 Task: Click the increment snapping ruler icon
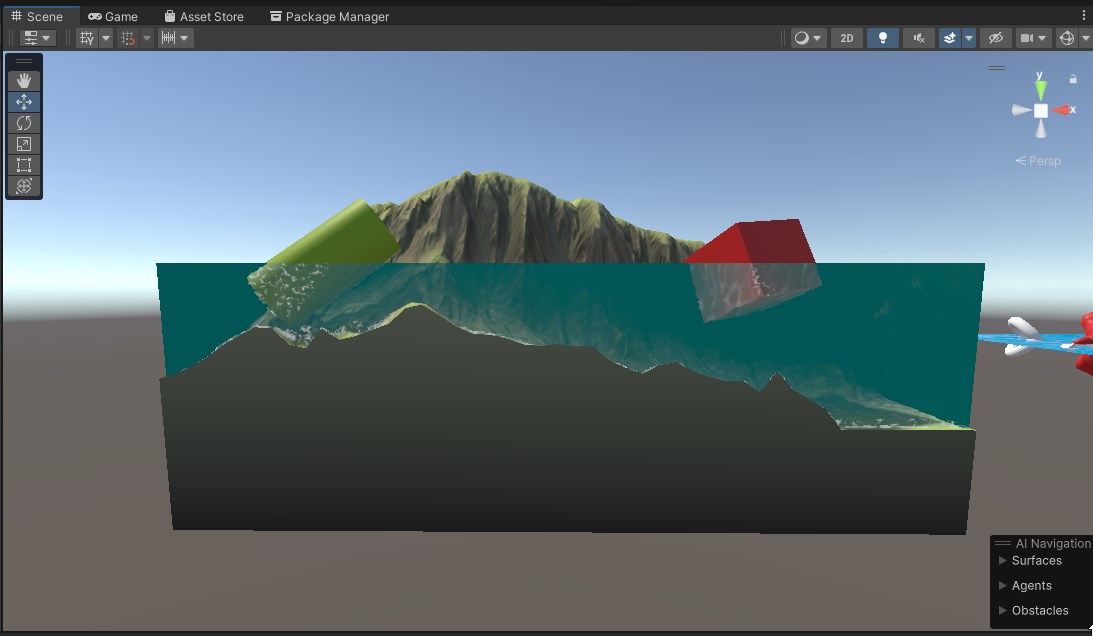pyautogui.click(x=168, y=38)
